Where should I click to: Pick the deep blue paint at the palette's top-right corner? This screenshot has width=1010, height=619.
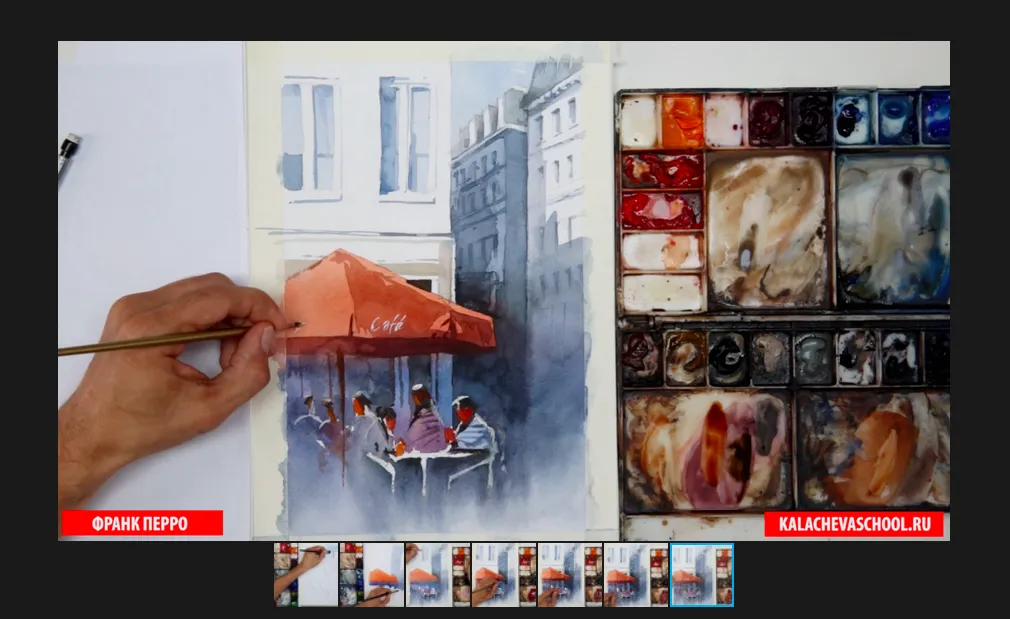(936, 117)
